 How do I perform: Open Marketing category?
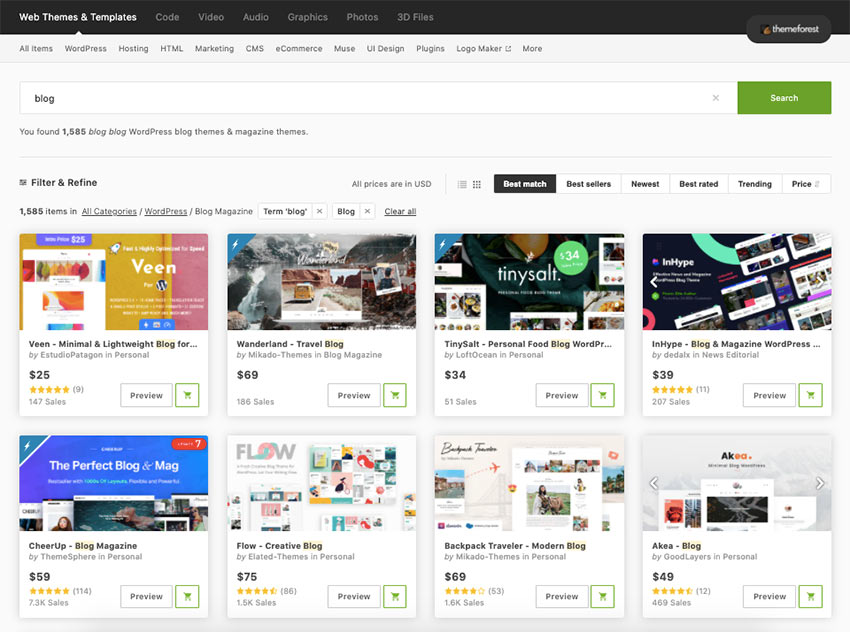[214, 49]
